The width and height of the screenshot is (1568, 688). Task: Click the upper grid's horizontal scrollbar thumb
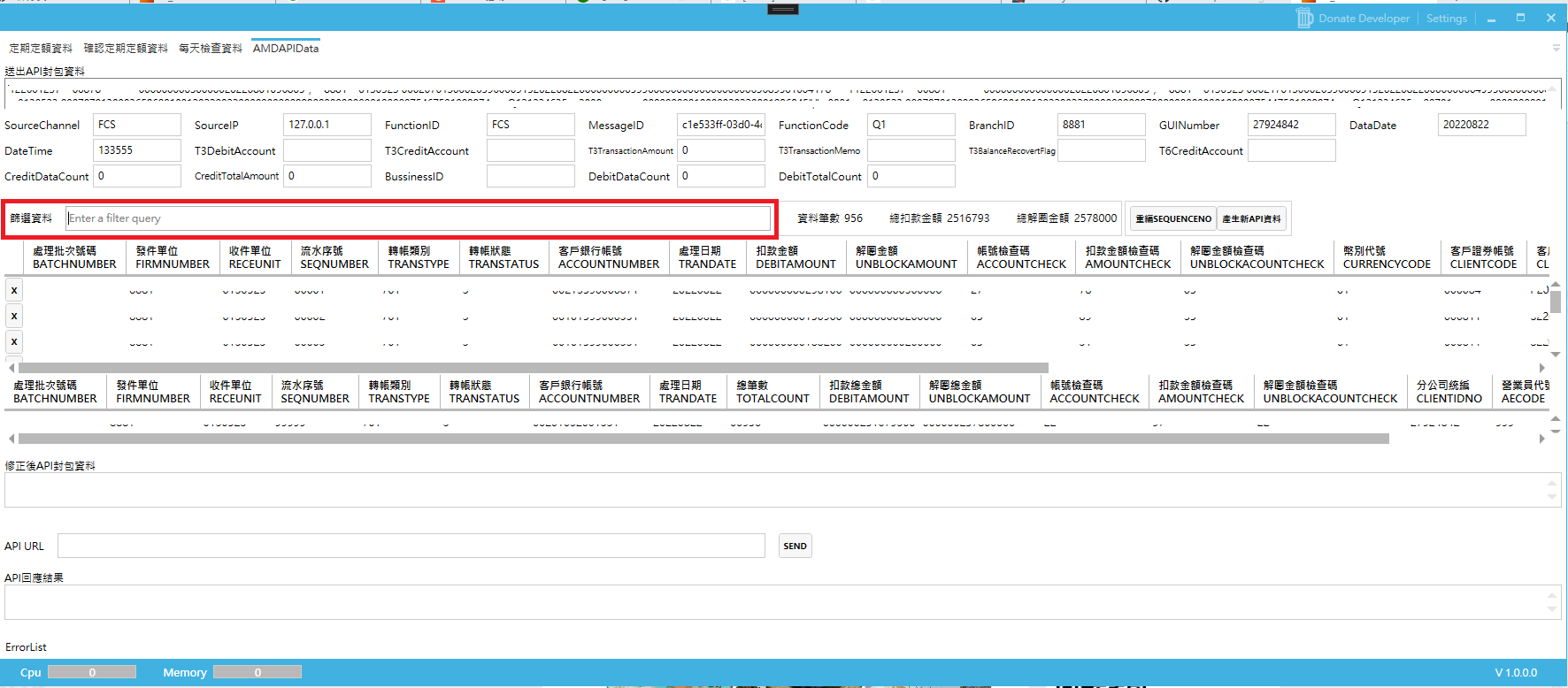[x=534, y=367]
